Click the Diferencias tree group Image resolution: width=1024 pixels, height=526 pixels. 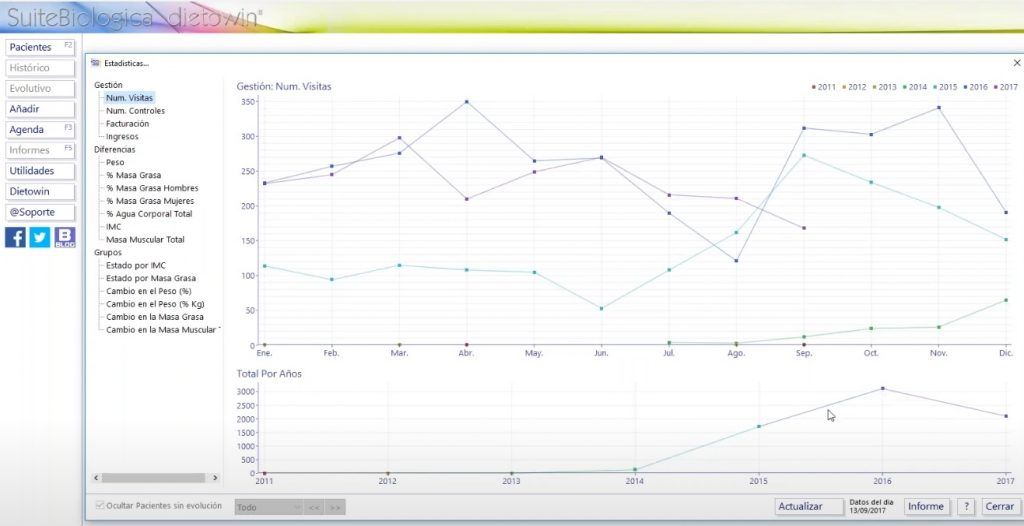(x=114, y=150)
